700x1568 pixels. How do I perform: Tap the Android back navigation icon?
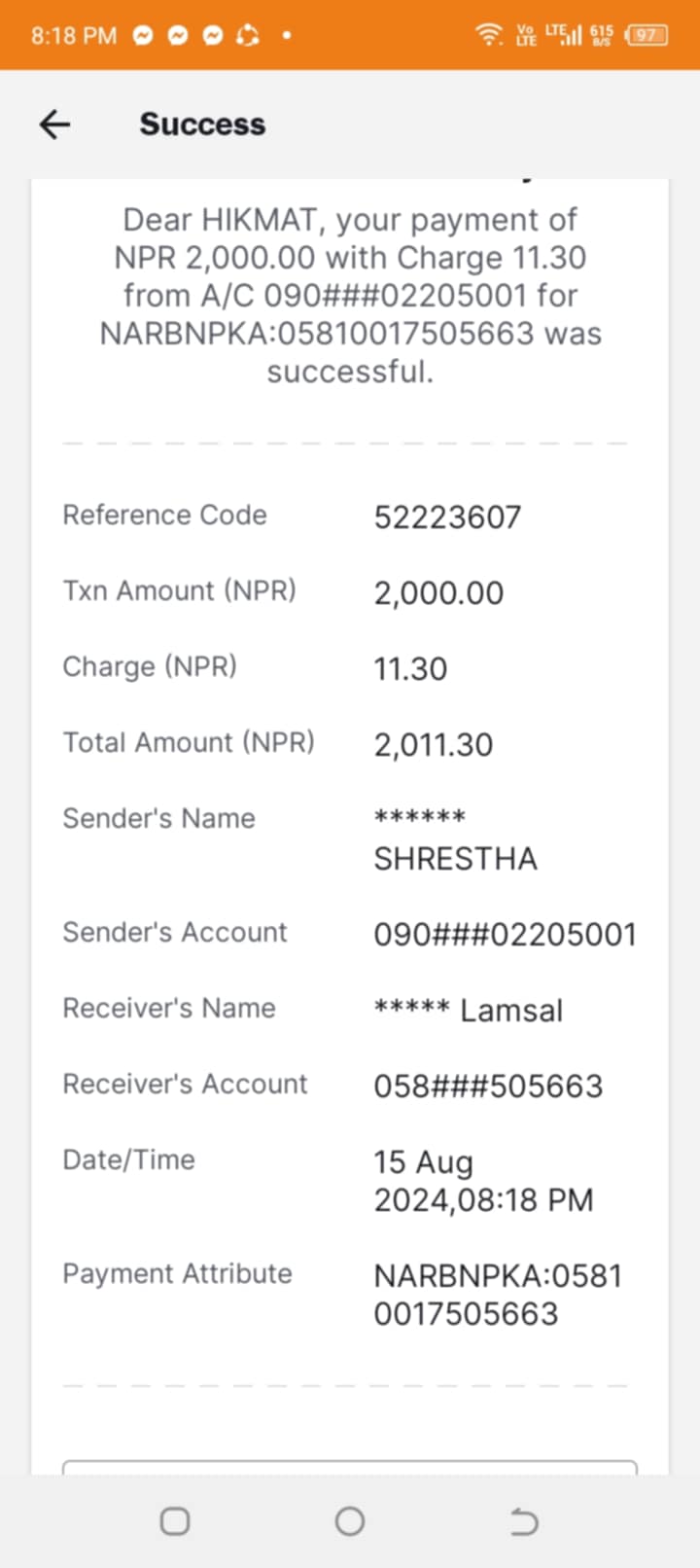pos(524,1520)
